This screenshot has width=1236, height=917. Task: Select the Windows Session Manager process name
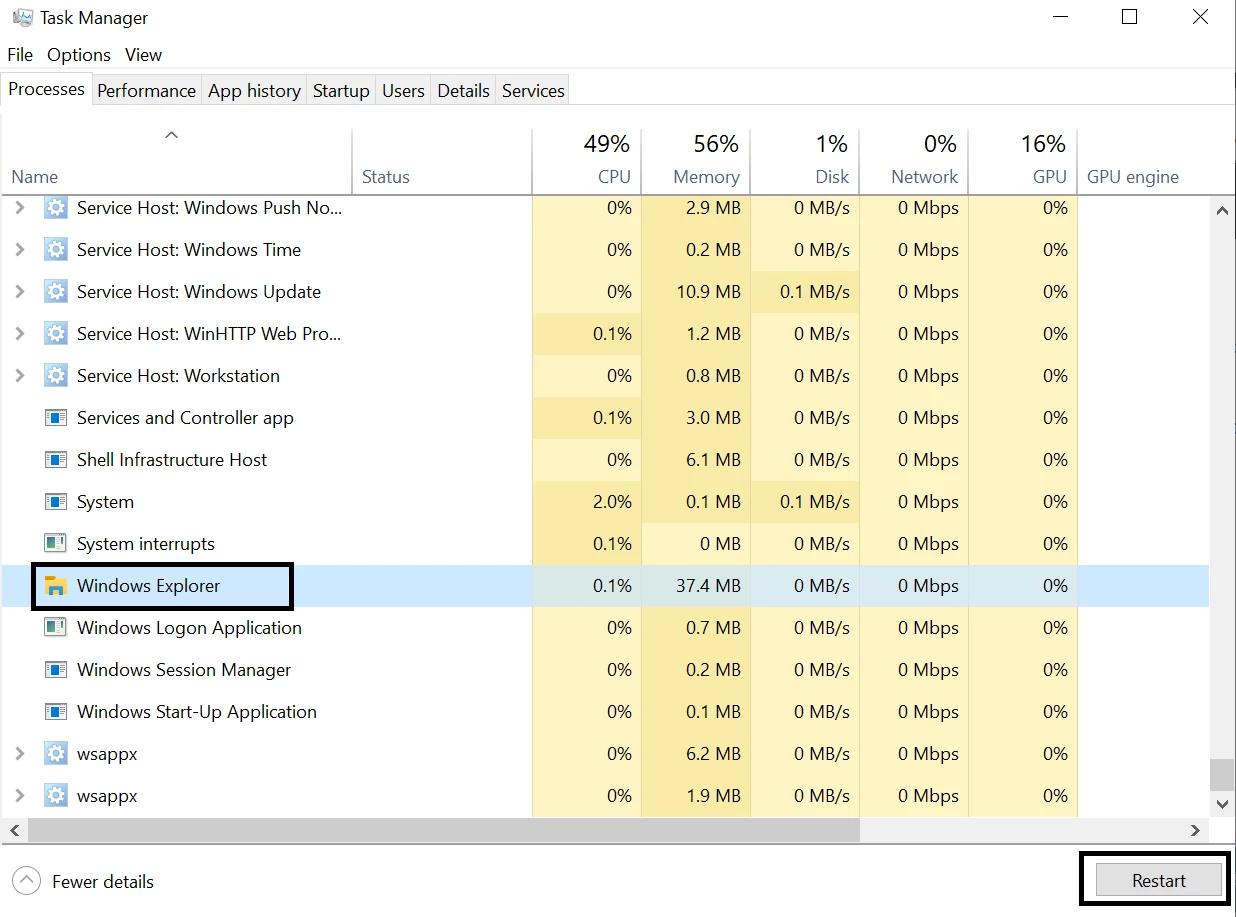point(184,670)
